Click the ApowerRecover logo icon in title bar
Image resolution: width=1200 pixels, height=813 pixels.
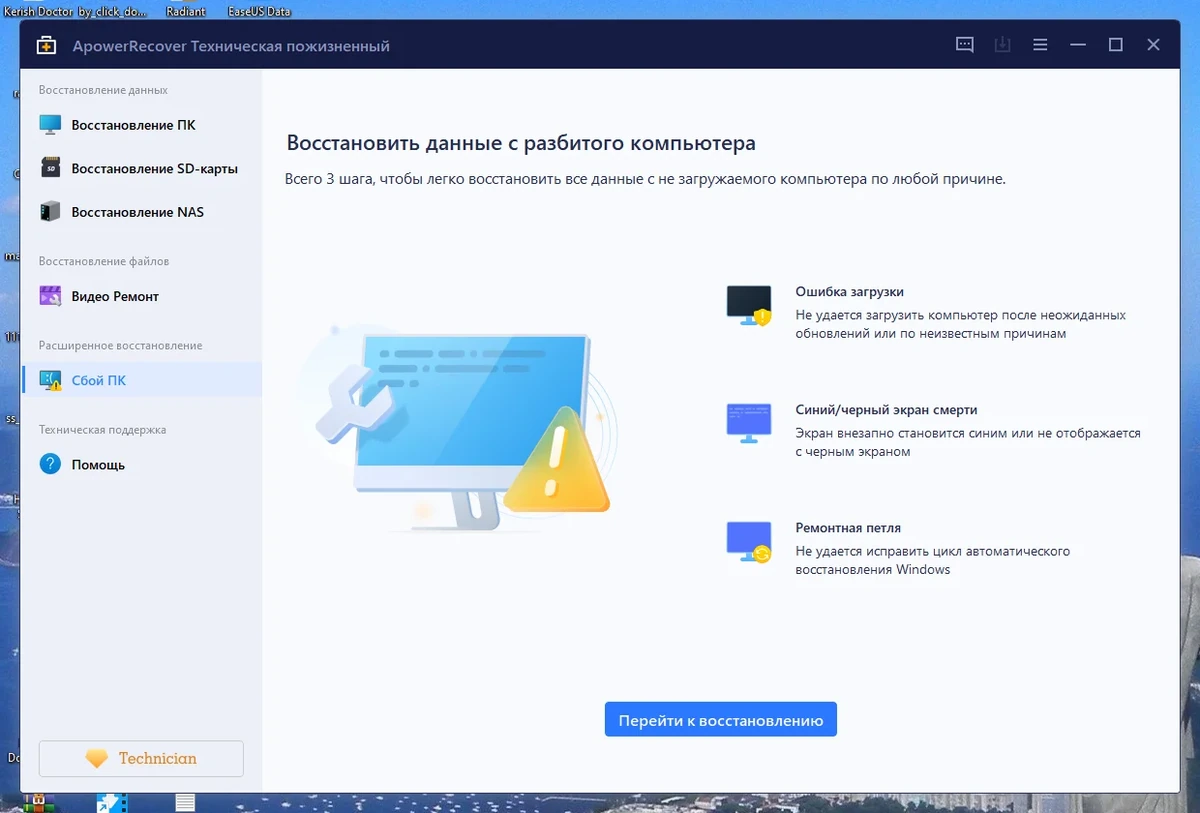(x=46, y=46)
